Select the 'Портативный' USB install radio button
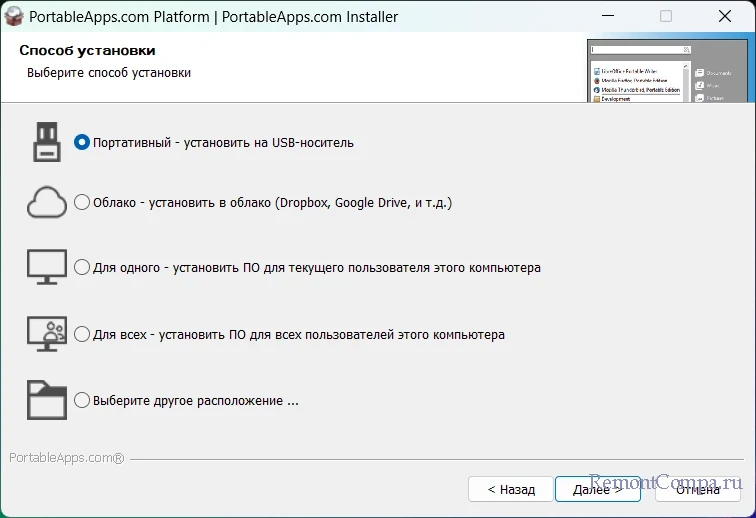This screenshot has height=518, width=756. pos(82,142)
